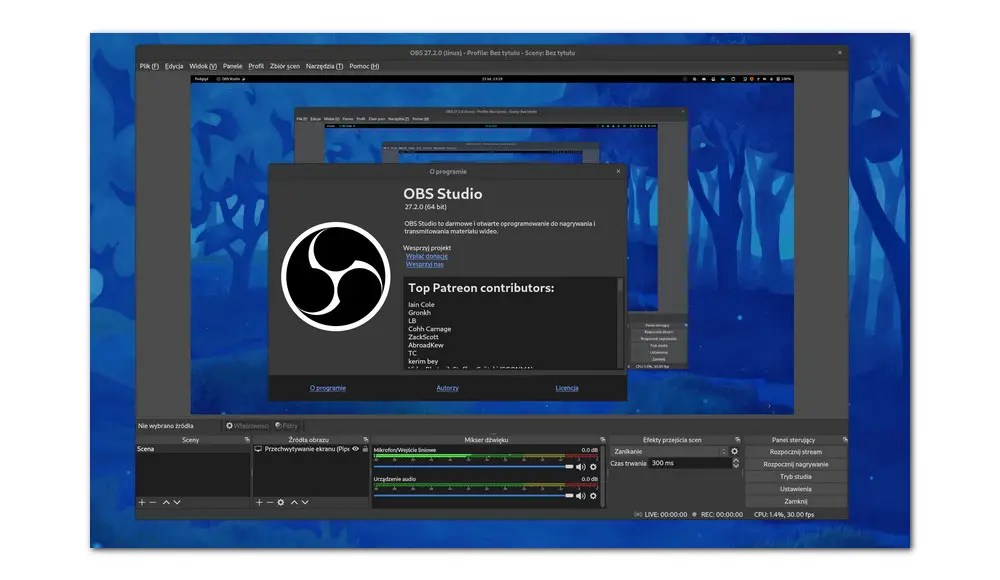
Task: Mute the Mikrofon/Wejście liniowe channel
Action: tap(580, 467)
